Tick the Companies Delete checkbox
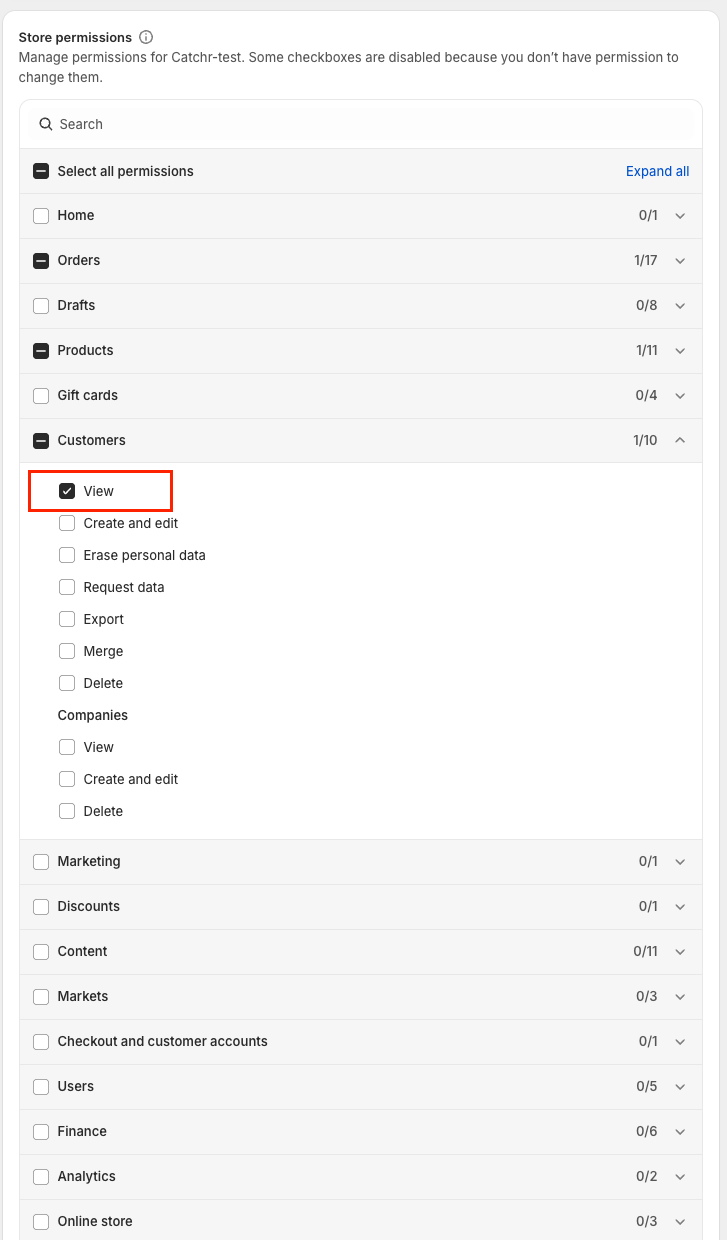 [67, 811]
